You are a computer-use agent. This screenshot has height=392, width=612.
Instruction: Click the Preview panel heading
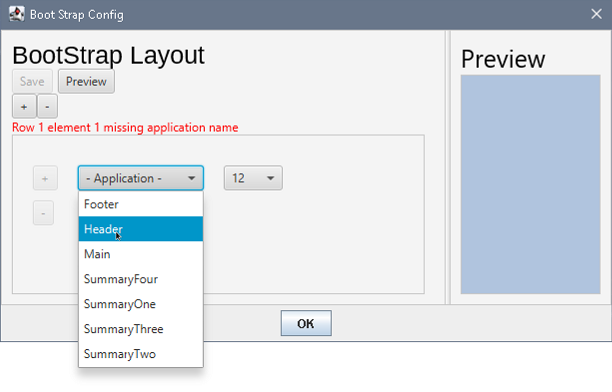pyautogui.click(x=503, y=59)
